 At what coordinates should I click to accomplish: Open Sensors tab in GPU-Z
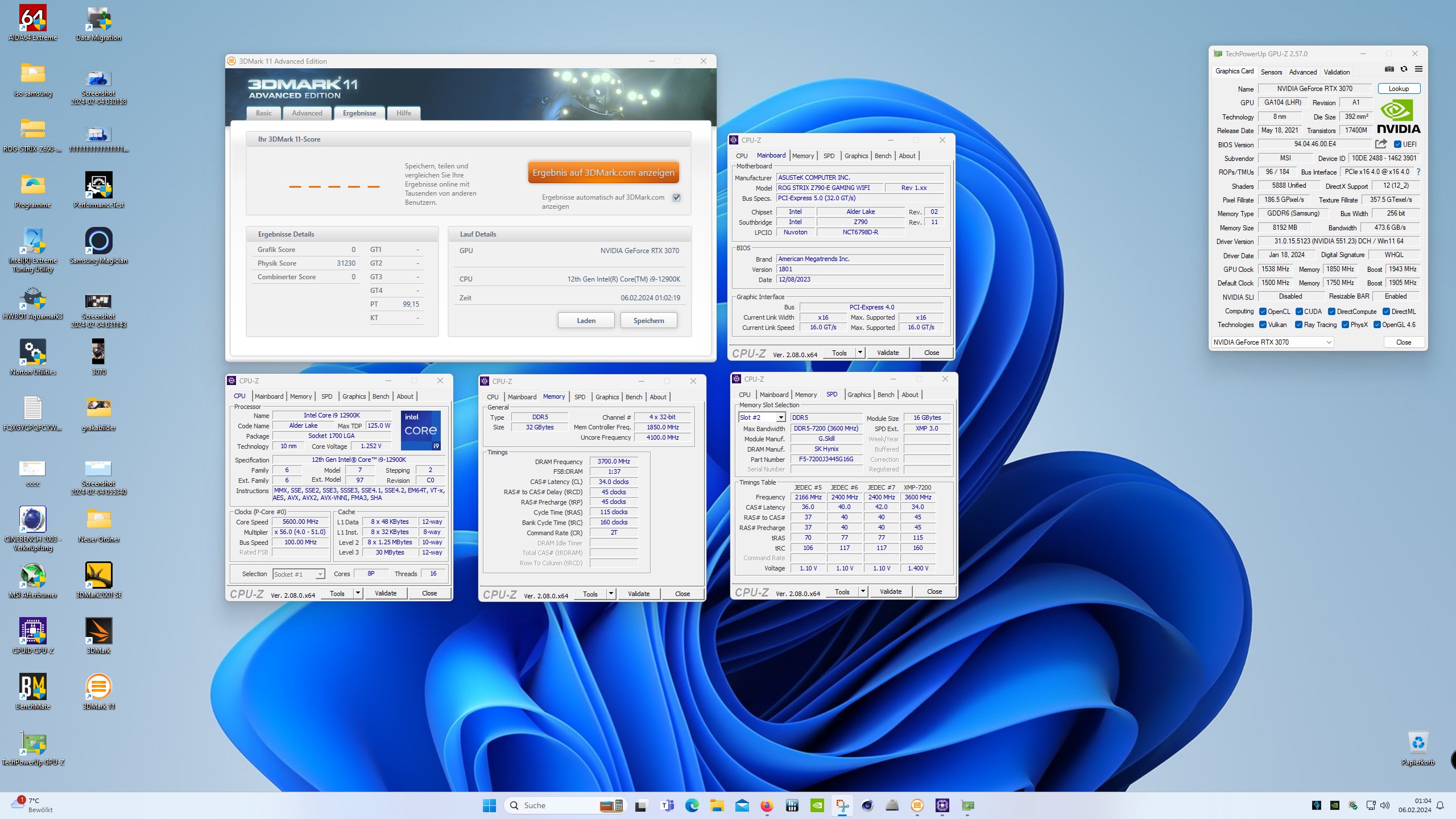(x=1271, y=72)
